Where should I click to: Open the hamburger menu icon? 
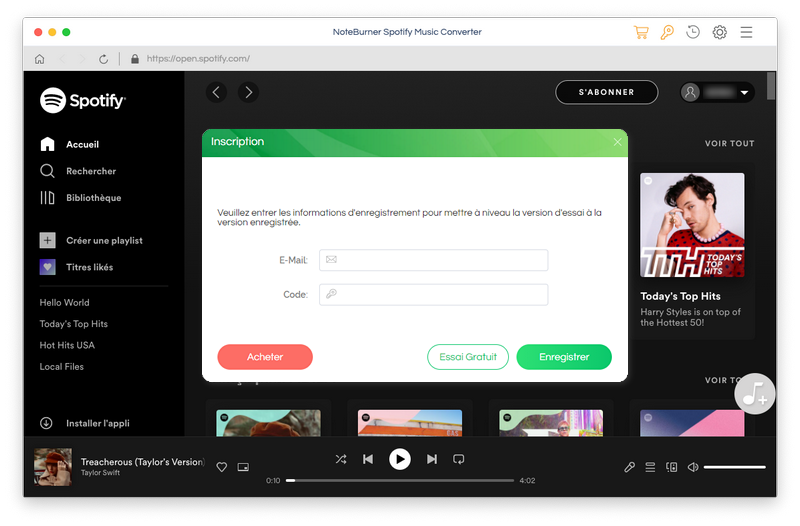(x=746, y=32)
